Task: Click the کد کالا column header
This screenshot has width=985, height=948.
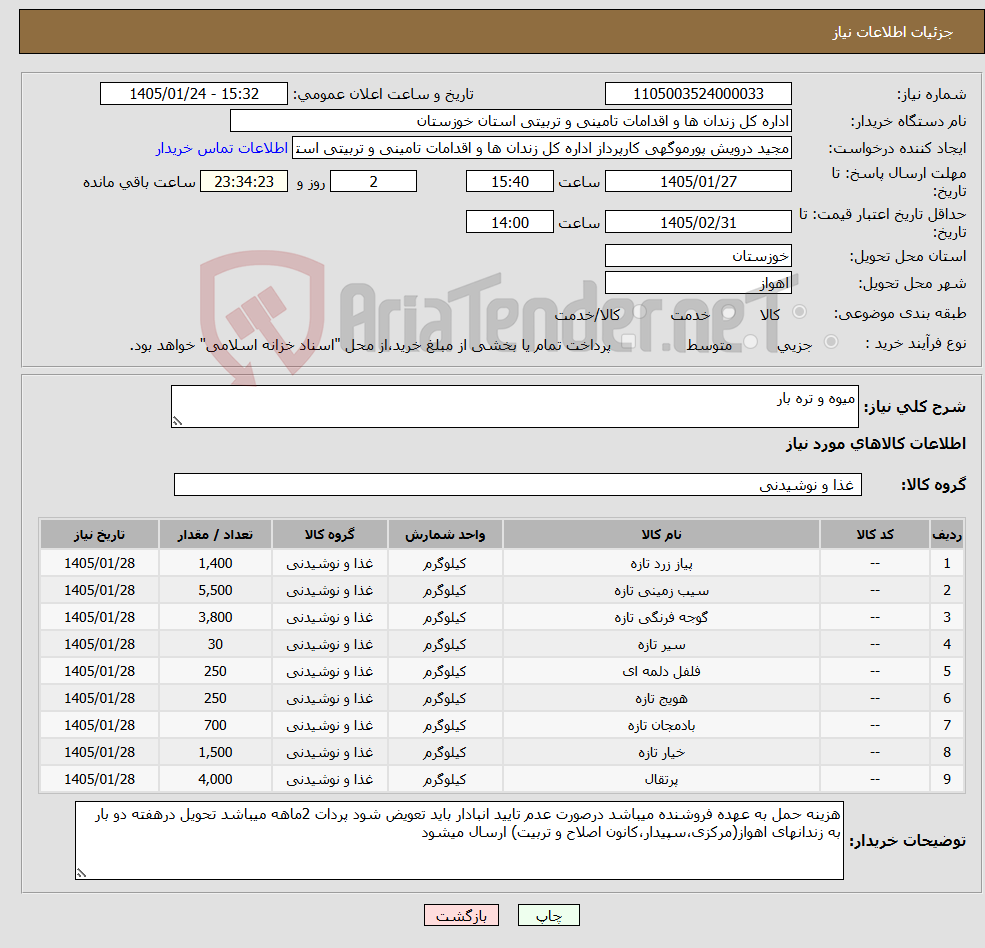Action: tap(874, 535)
